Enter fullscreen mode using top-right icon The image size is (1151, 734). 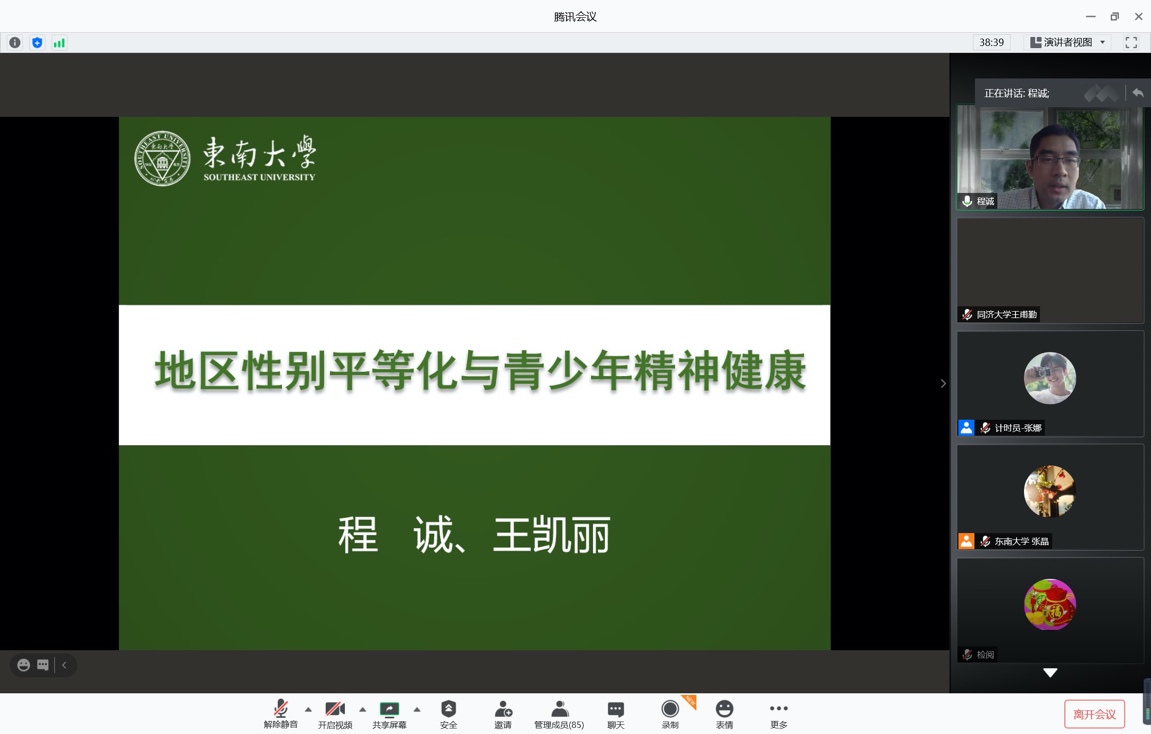pos(1131,43)
